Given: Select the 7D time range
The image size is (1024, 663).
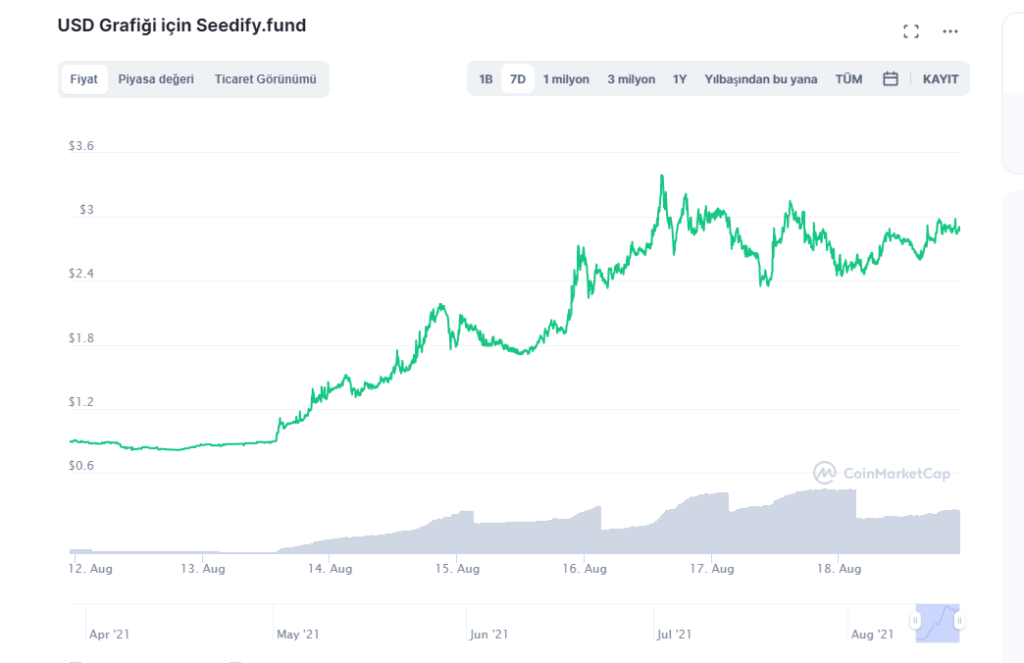Looking at the screenshot, I should (518, 79).
